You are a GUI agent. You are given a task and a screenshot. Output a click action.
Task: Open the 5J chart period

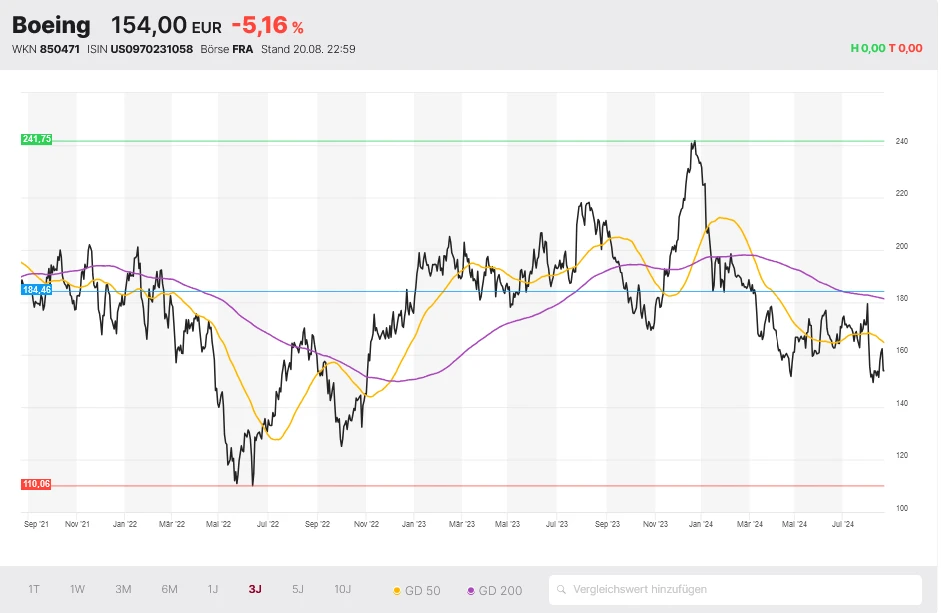coord(297,590)
